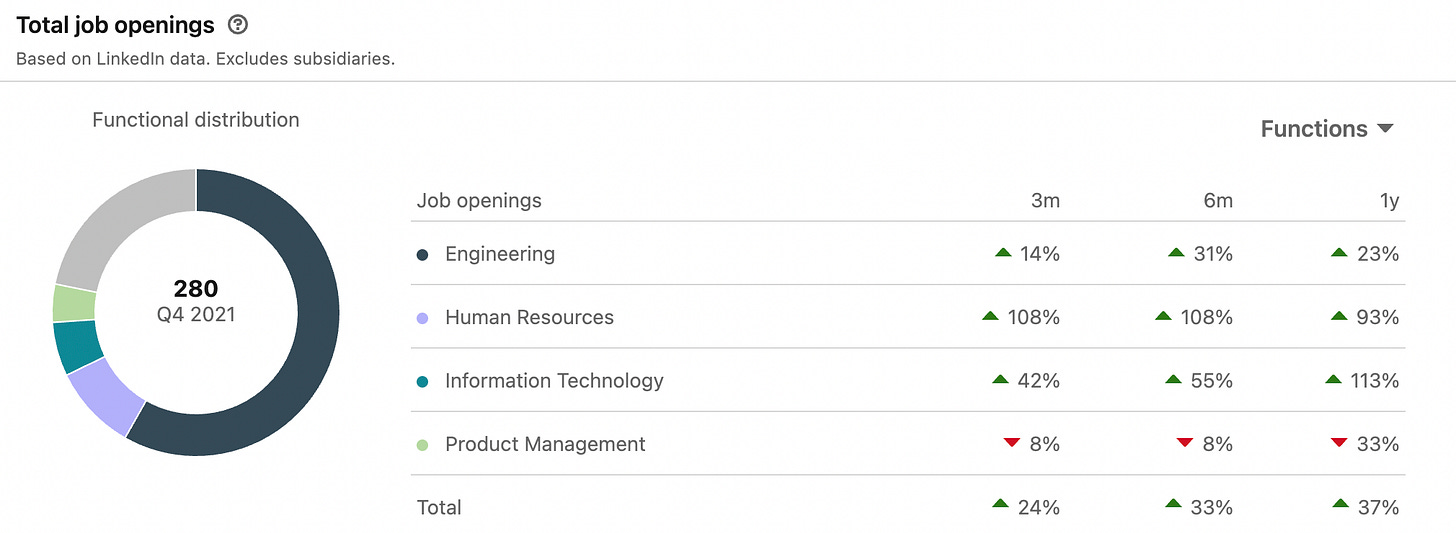Screen dimensions: 1456x533
Task: Click the Engineering row label
Action: point(500,254)
